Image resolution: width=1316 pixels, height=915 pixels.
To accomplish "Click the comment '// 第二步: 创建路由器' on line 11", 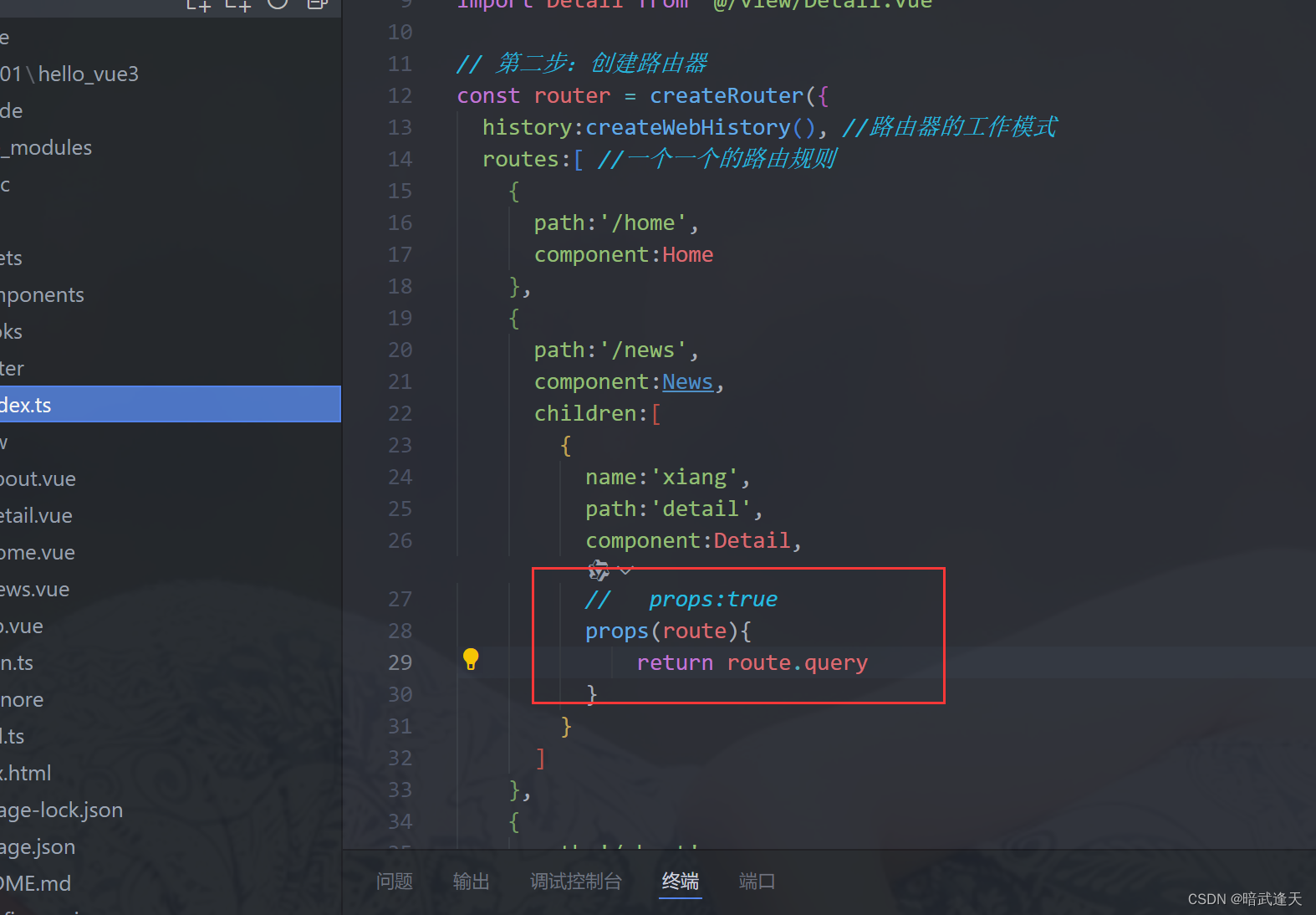I will pos(582,64).
